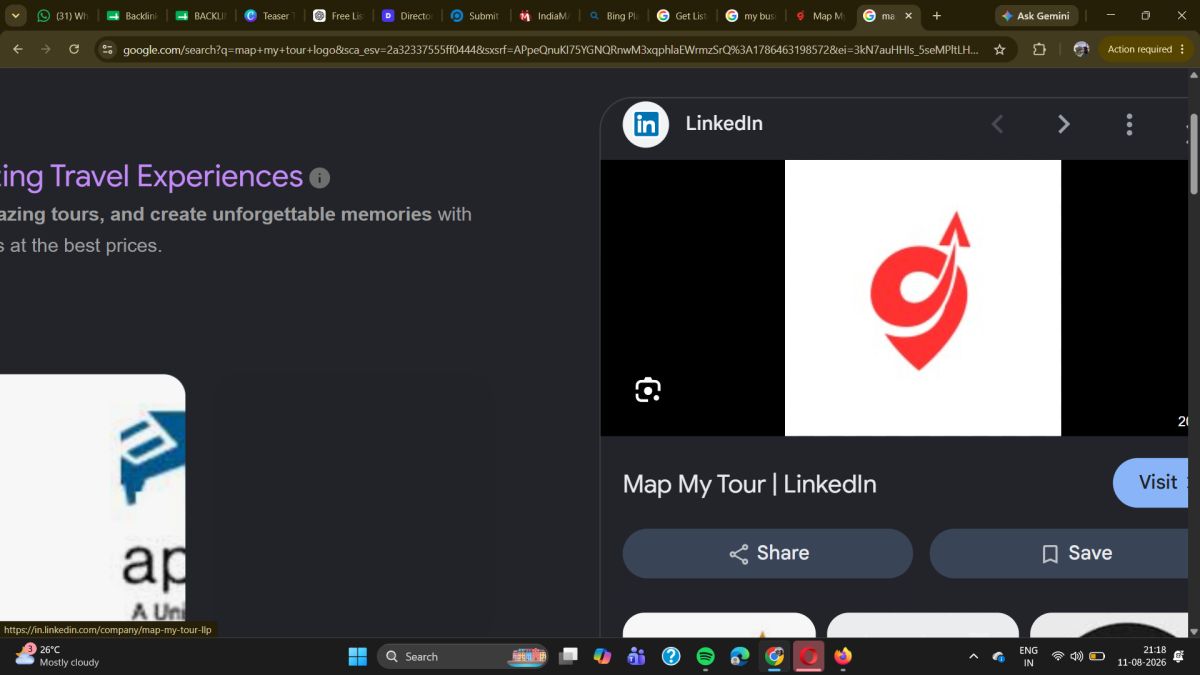
Task: Close the active Google search tab
Action: click(x=908, y=16)
